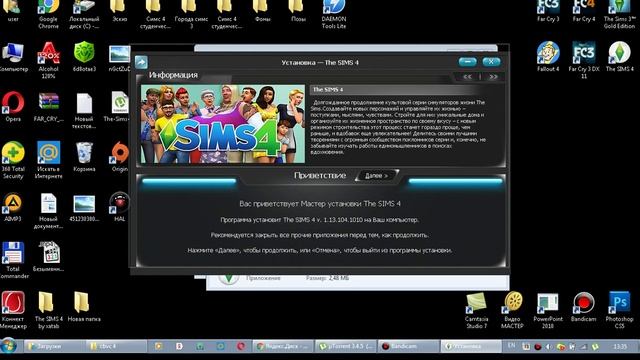Viewport: 640px width, 360px height.
Task: Open The SIMS 4 desktop shortcut at right
Action: pyautogui.click(x=620, y=57)
